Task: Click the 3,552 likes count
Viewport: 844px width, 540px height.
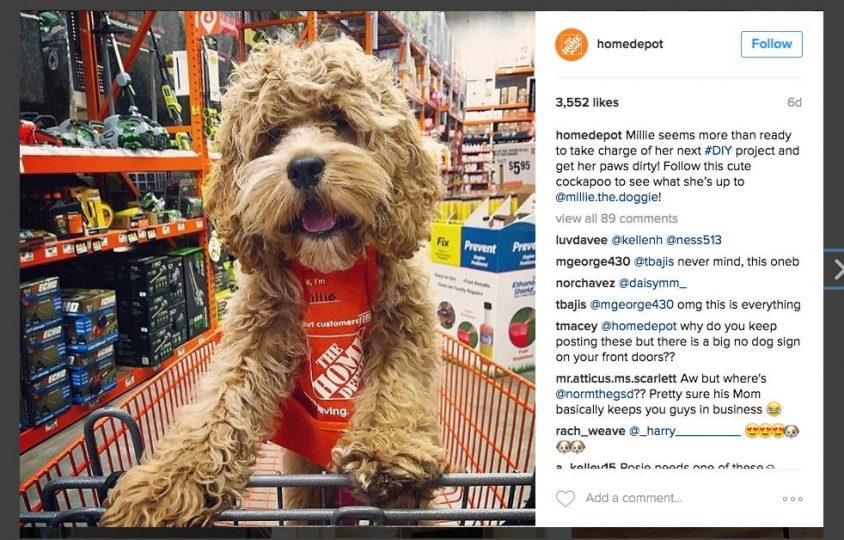Action: coord(587,102)
